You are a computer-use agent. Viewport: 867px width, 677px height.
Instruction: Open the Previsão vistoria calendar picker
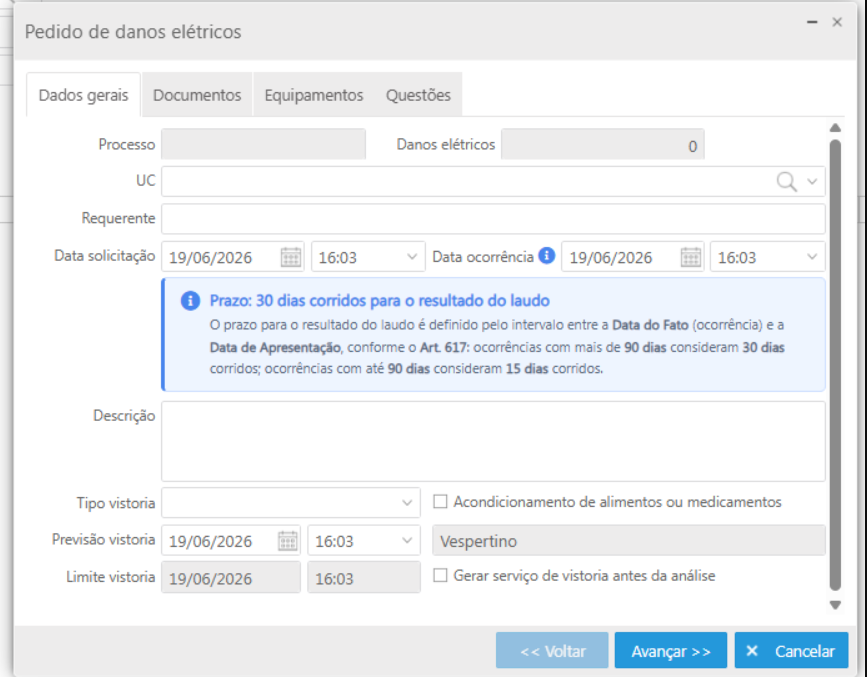(x=288, y=541)
